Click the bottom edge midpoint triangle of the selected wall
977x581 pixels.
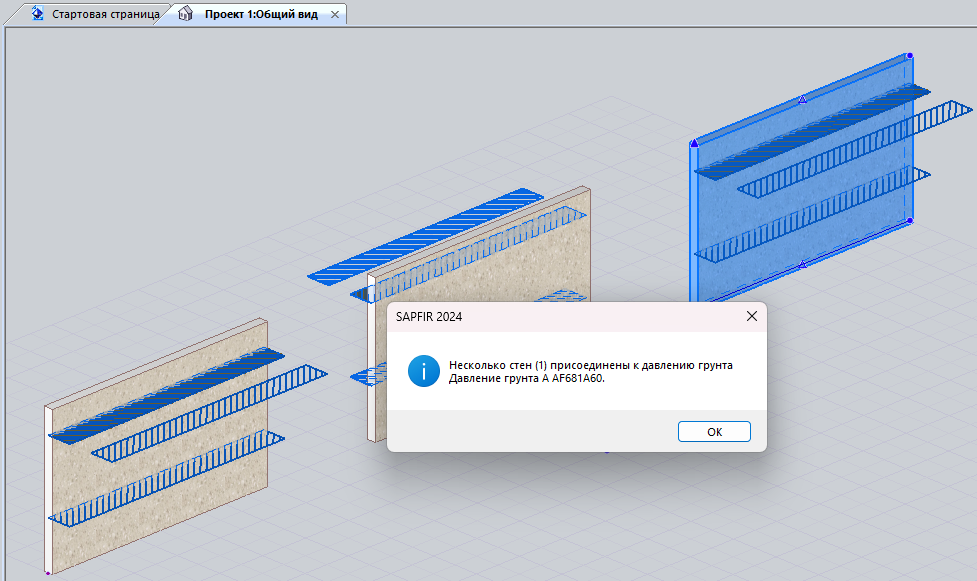click(802, 264)
